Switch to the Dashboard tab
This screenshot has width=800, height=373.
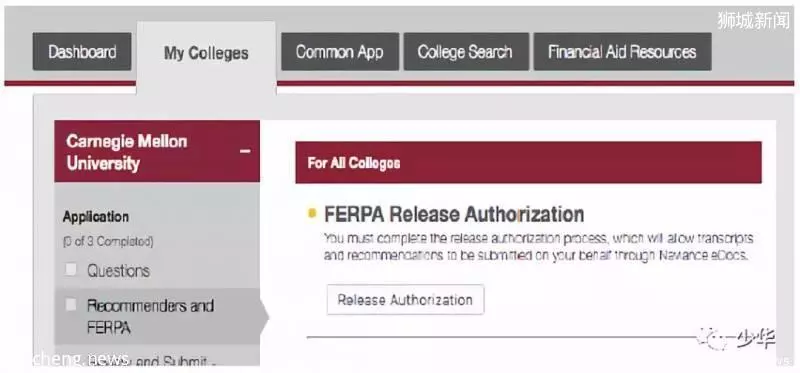click(x=82, y=52)
